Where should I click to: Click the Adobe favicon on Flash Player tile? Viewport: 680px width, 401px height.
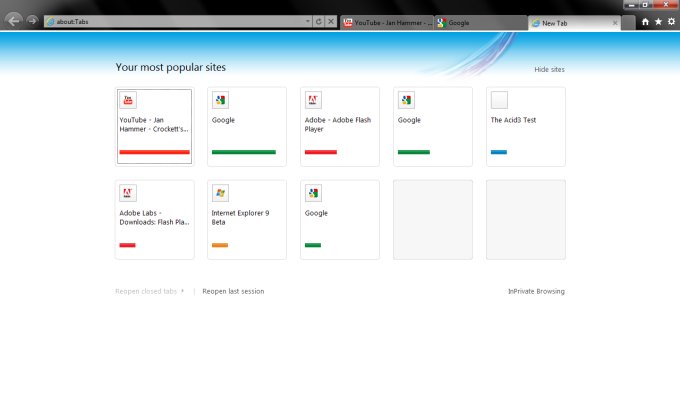[313, 100]
